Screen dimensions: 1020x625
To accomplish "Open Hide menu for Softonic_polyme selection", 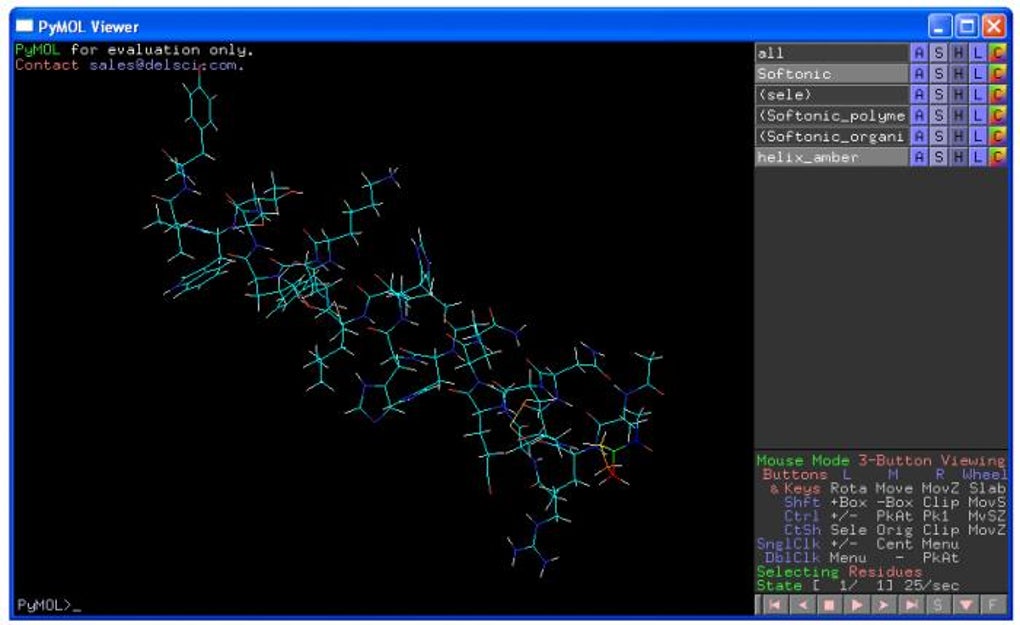I will pos(958,115).
